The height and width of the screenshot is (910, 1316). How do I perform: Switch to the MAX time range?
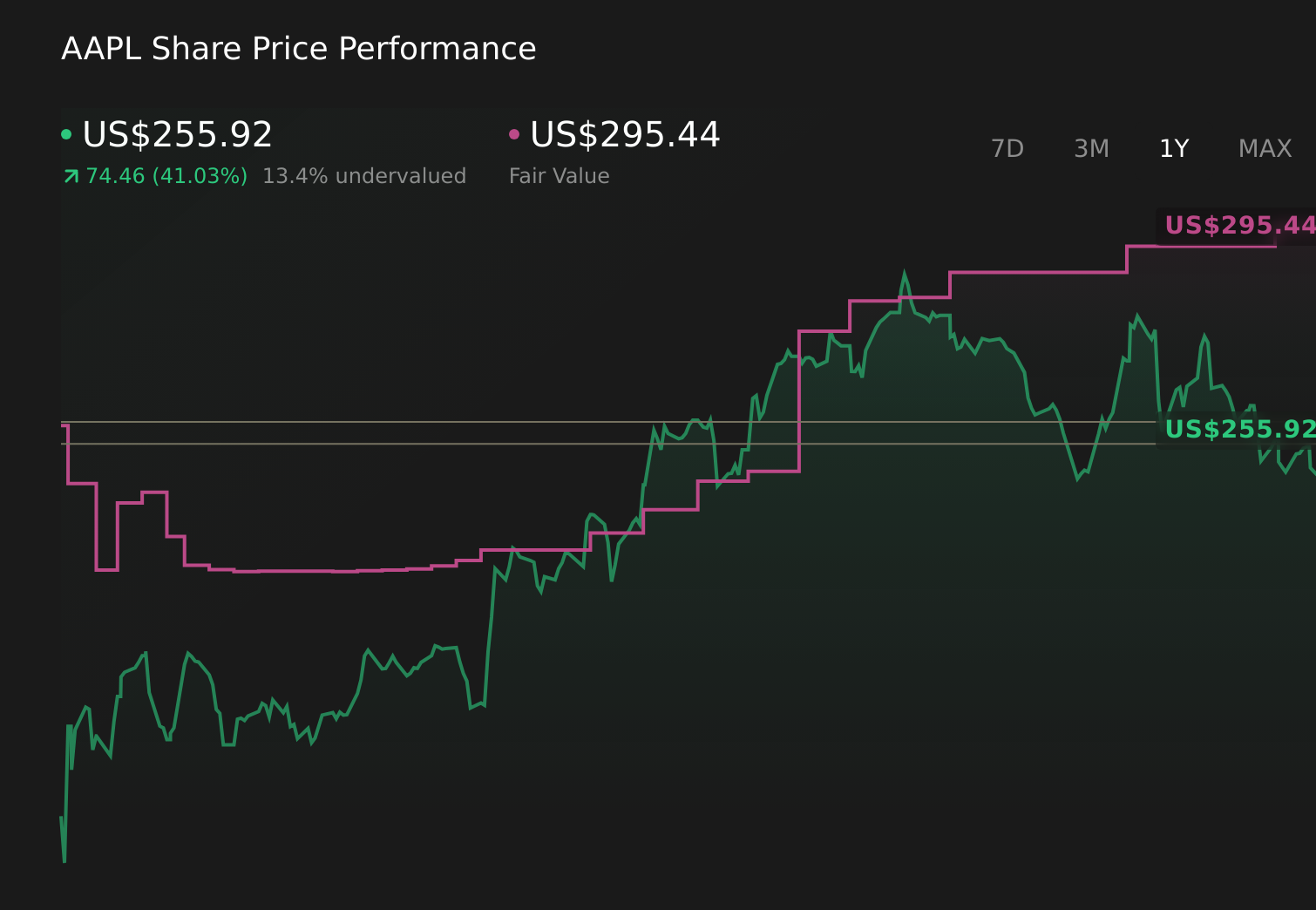(1264, 148)
